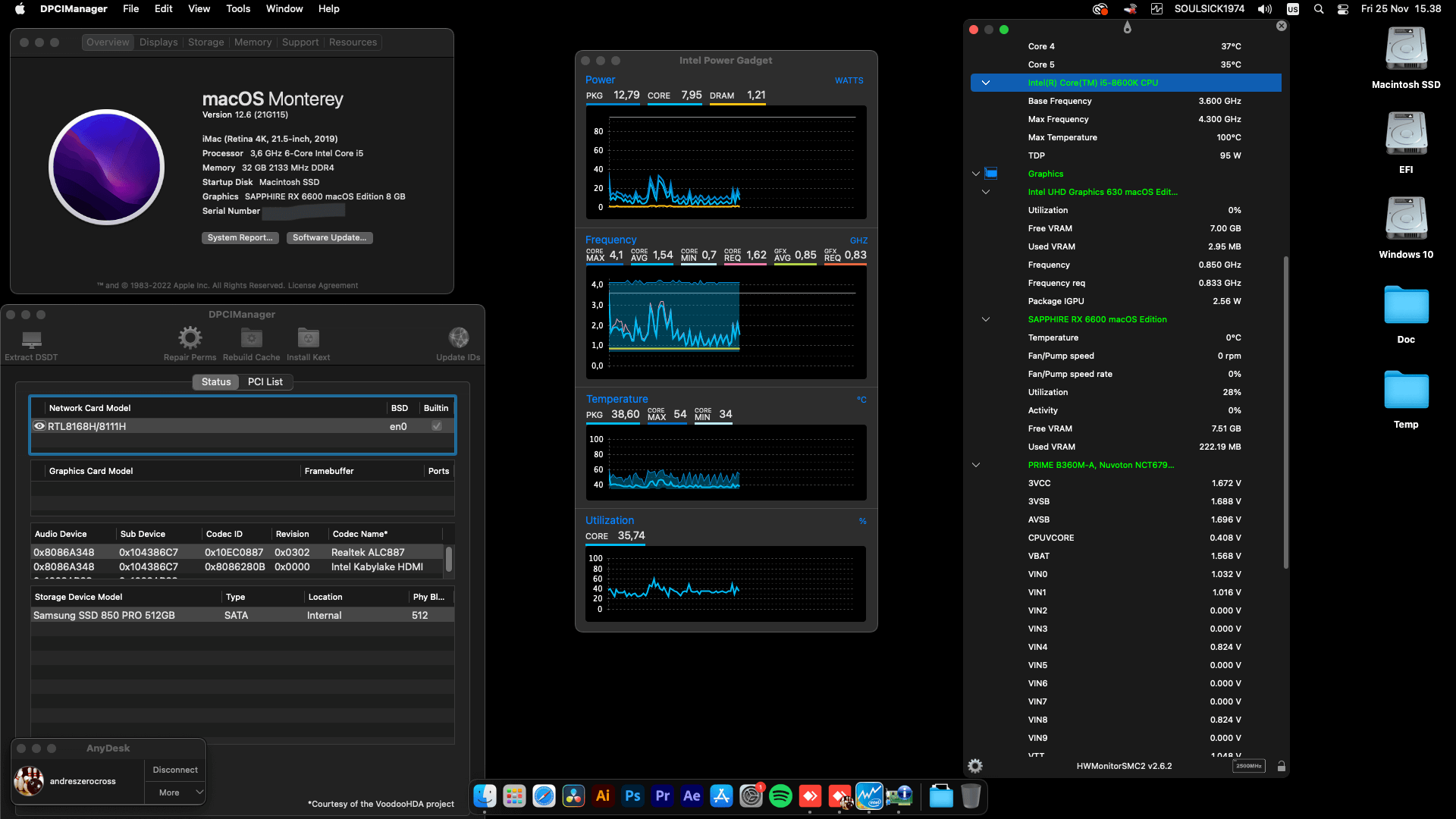The width and height of the screenshot is (1456, 819).
Task: Collapse the Graphics section in HWMonitor
Action: 976,174
